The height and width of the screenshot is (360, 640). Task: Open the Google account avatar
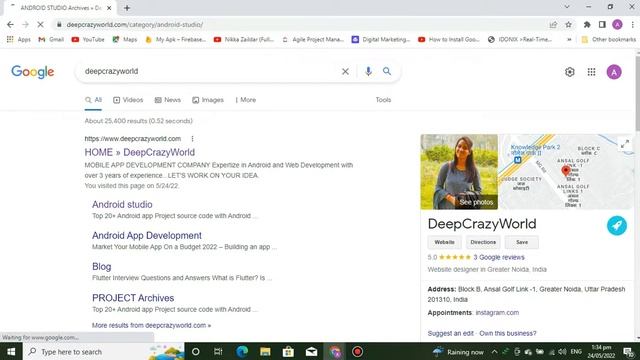614,72
